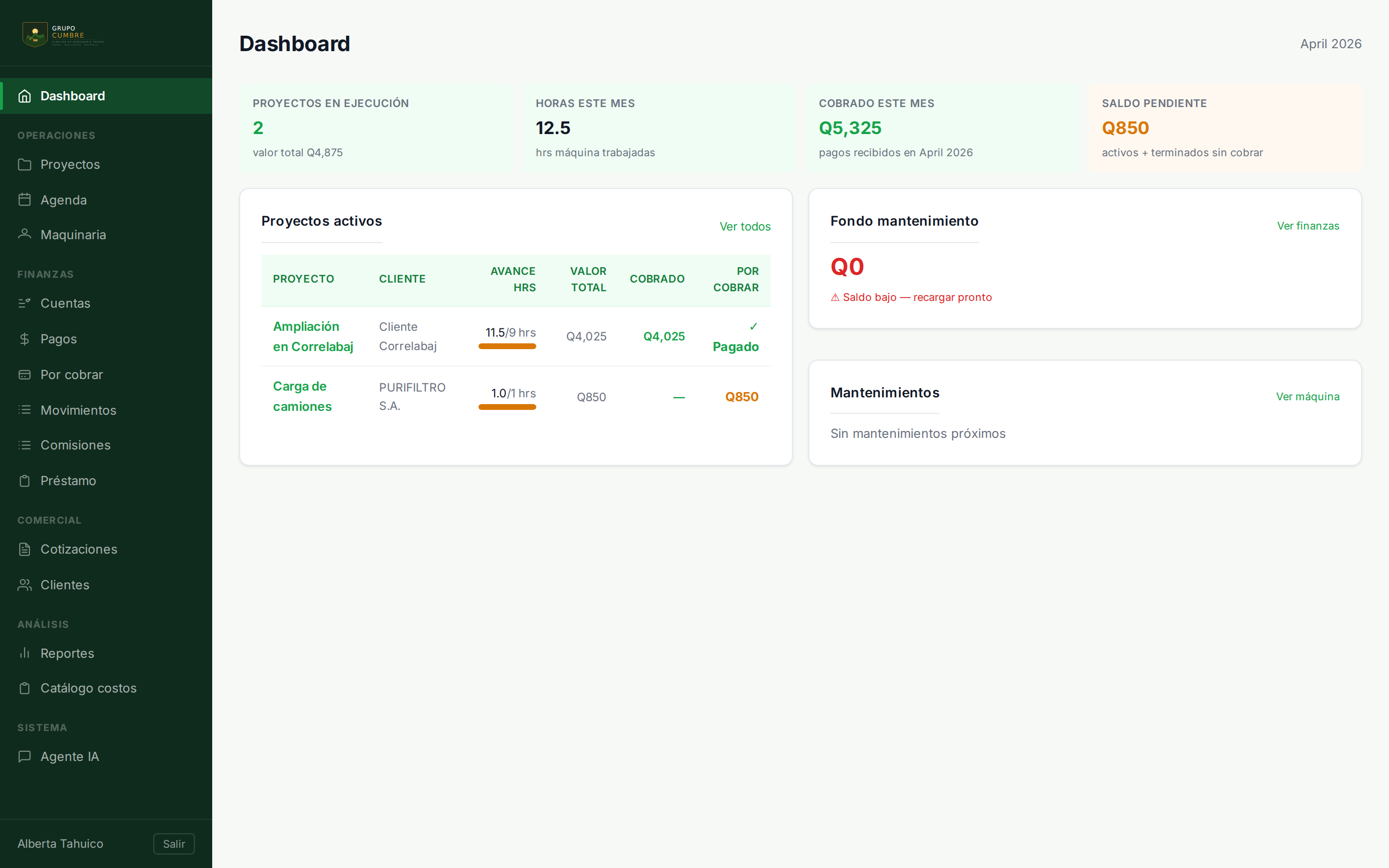Click the Movimientos list icon
This screenshot has height=868, width=1389.
(x=24, y=410)
